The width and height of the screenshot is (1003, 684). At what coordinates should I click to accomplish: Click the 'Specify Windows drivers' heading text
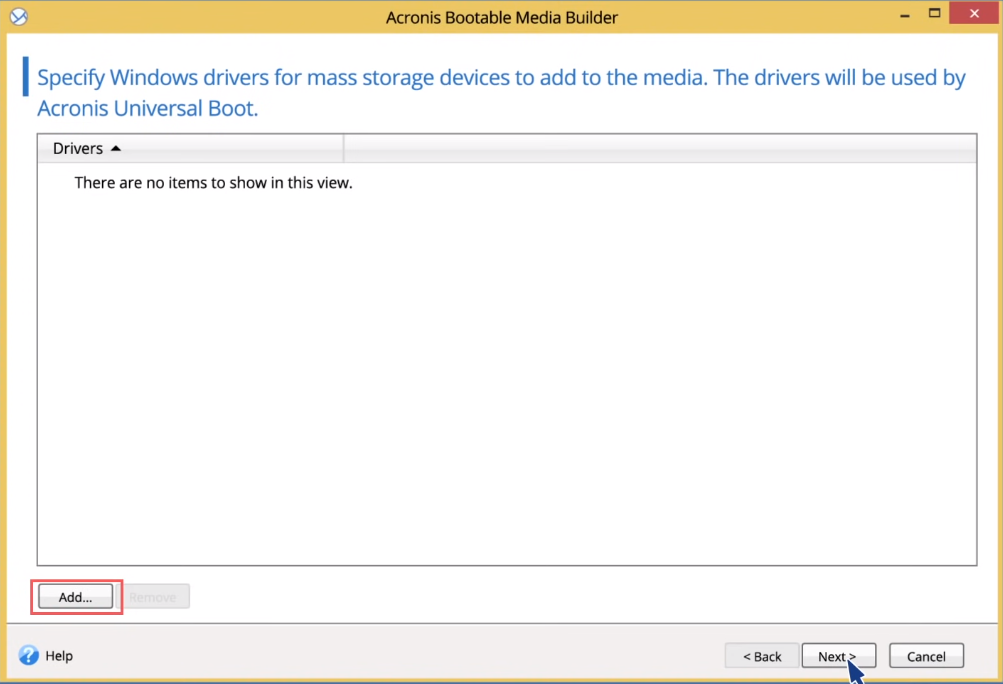point(501,93)
